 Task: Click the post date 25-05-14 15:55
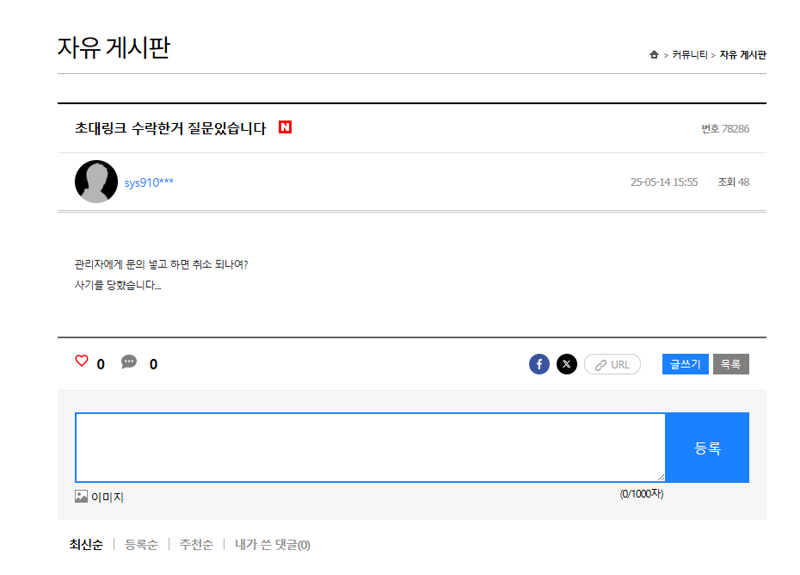pos(664,182)
